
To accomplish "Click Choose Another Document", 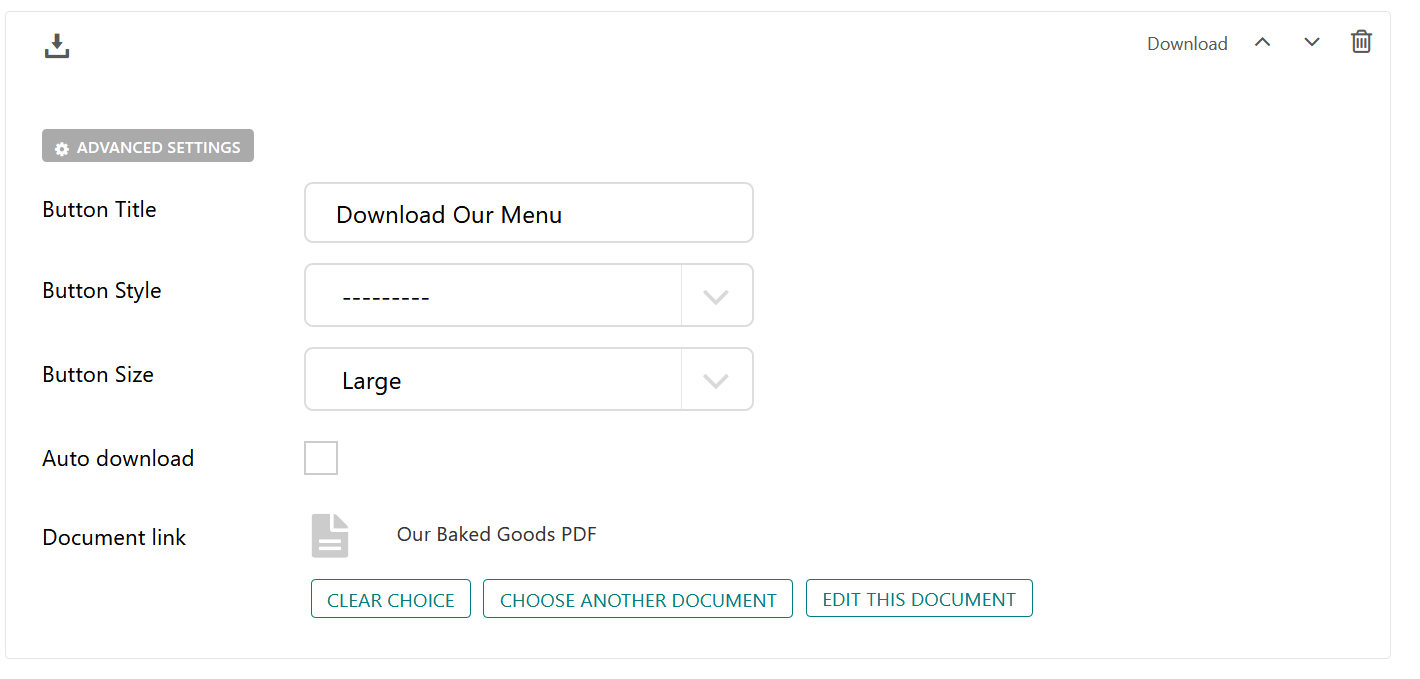I will (x=638, y=600).
